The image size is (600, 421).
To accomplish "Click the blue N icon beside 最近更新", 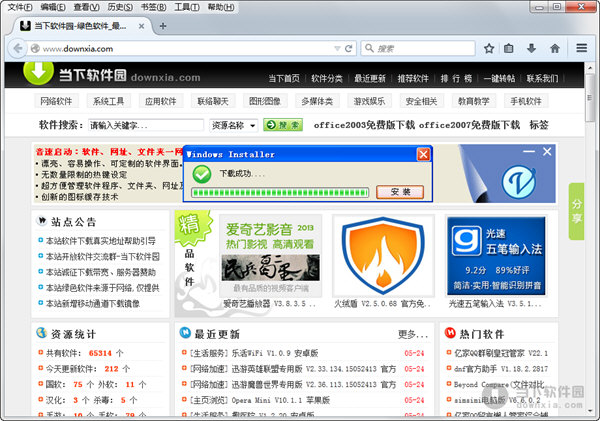I will click(185, 333).
